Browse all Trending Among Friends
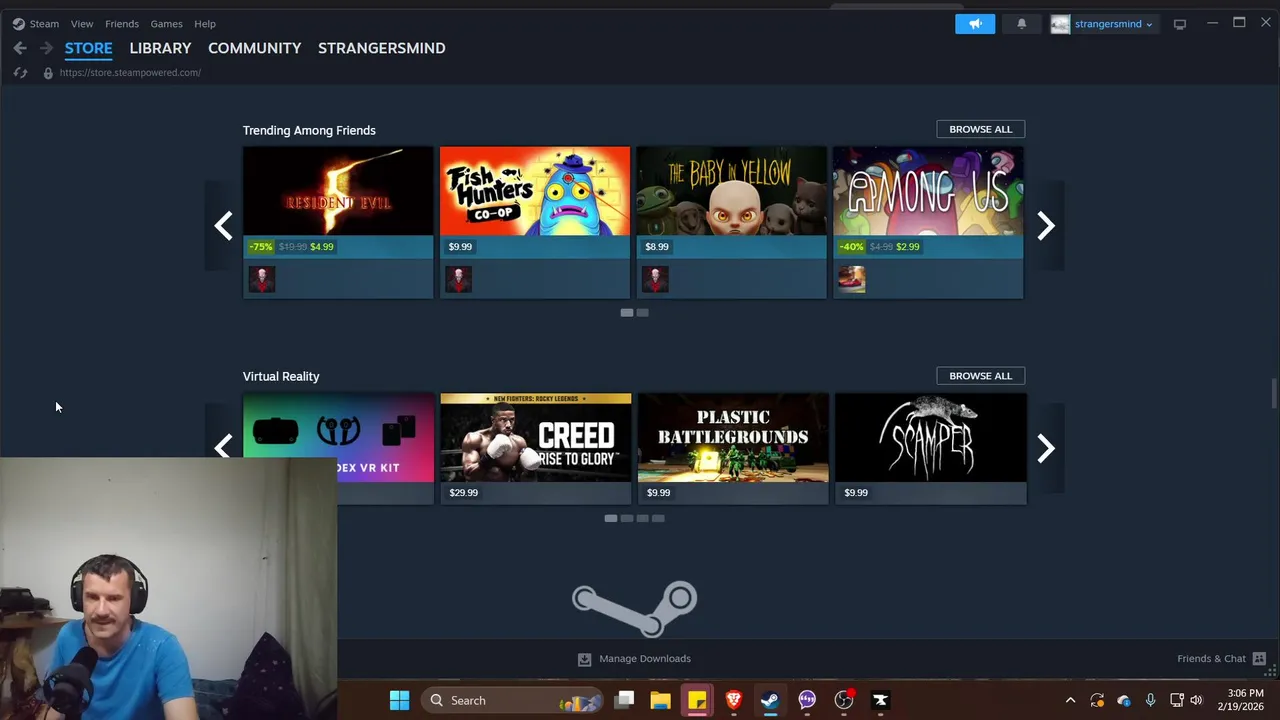Image resolution: width=1280 pixels, height=720 pixels. click(x=980, y=129)
